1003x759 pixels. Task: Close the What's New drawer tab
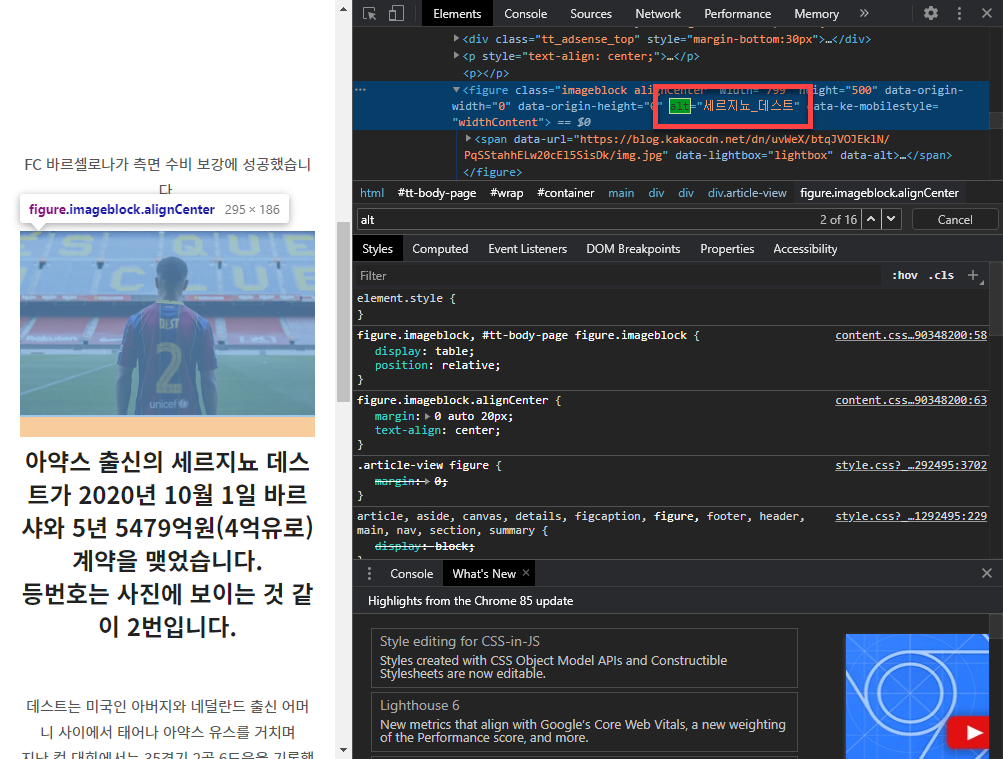pyautogui.click(x=526, y=573)
